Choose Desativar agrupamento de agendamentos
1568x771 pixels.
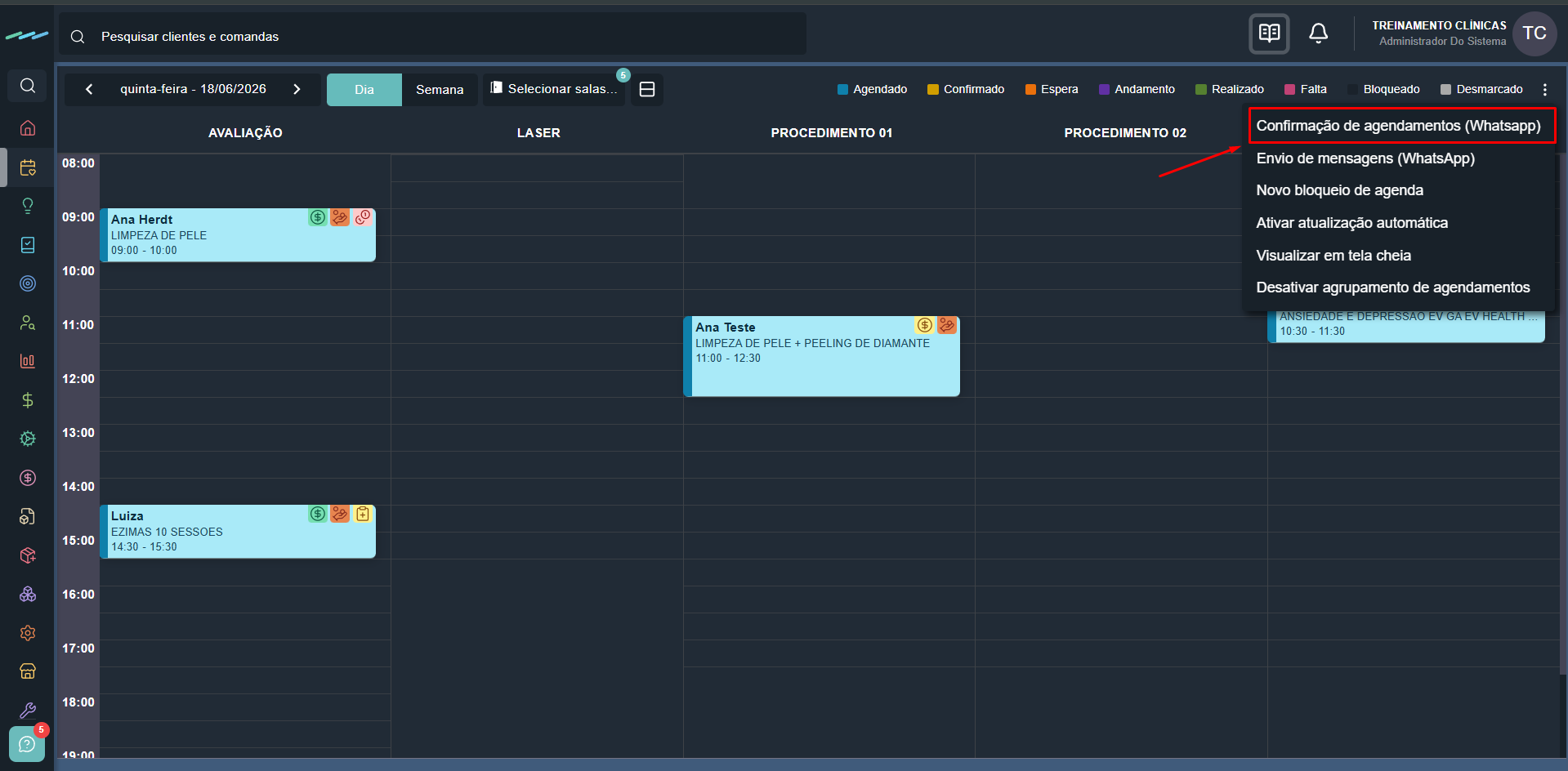click(x=1392, y=287)
